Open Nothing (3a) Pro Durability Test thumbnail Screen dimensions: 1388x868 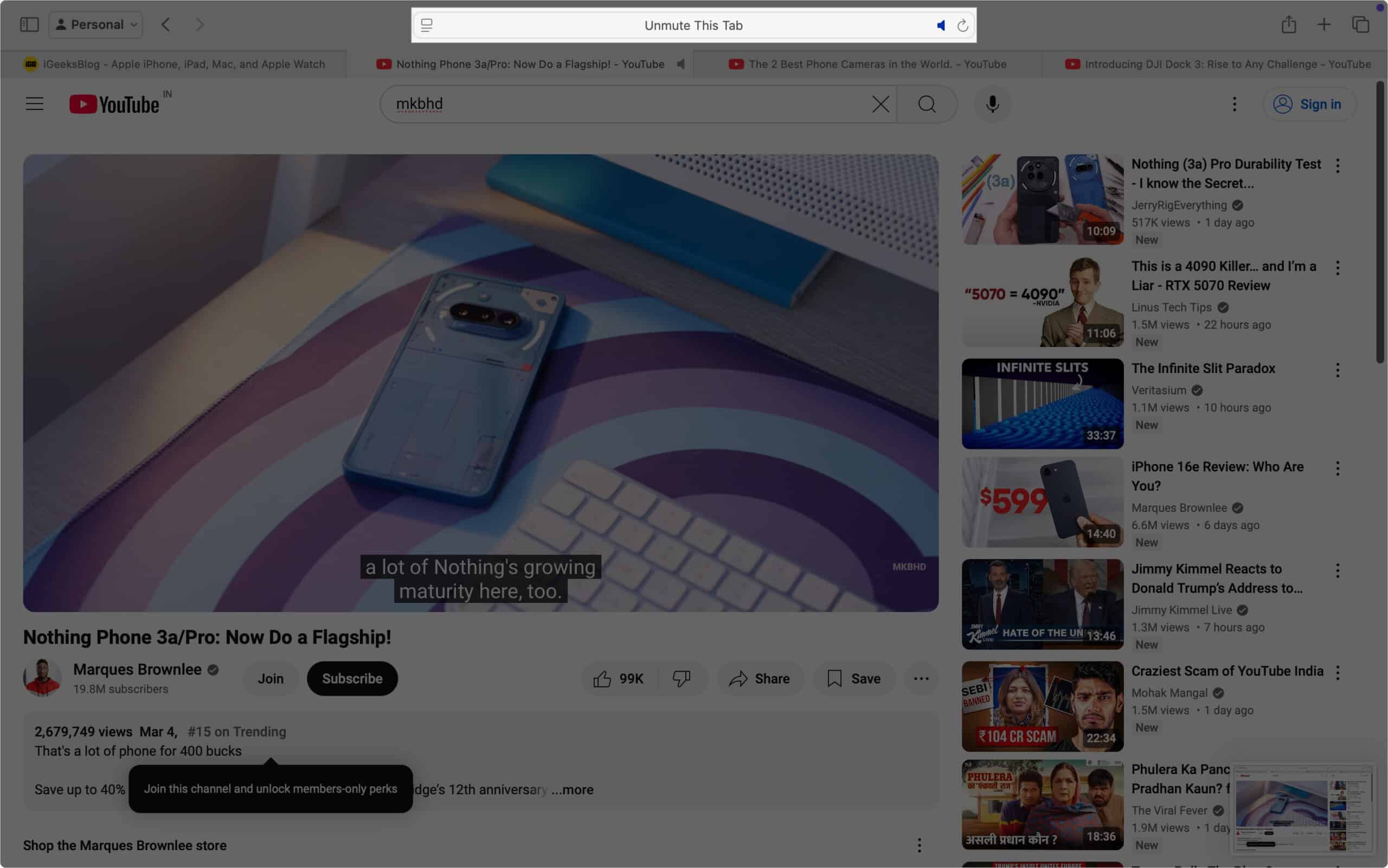point(1043,199)
